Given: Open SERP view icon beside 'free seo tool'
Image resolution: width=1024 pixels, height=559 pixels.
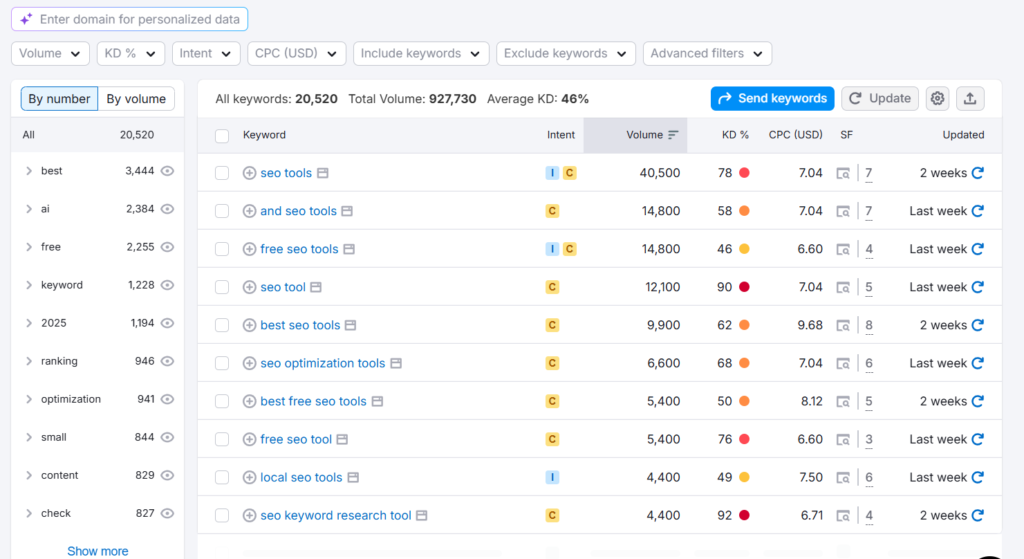Looking at the screenshot, I should tap(342, 439).
